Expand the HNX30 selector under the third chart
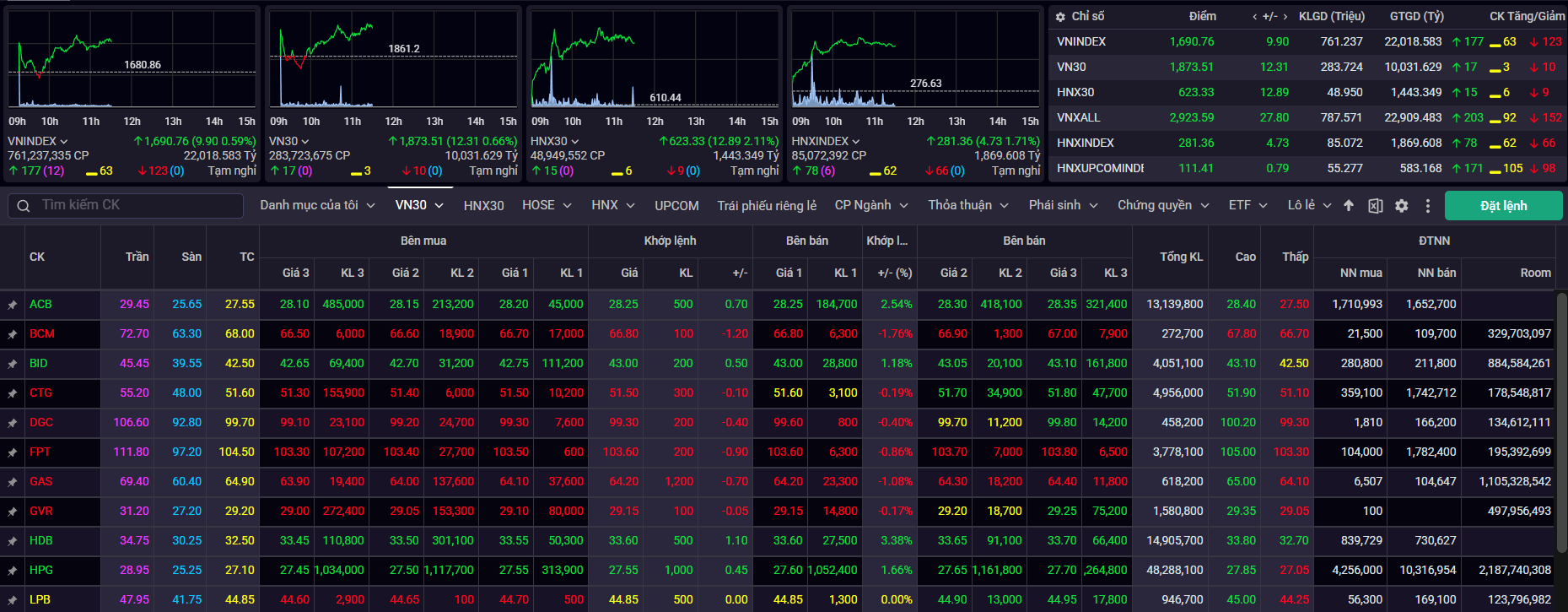This screenshot has height=612, width=1568. click(x=575, y=142)
